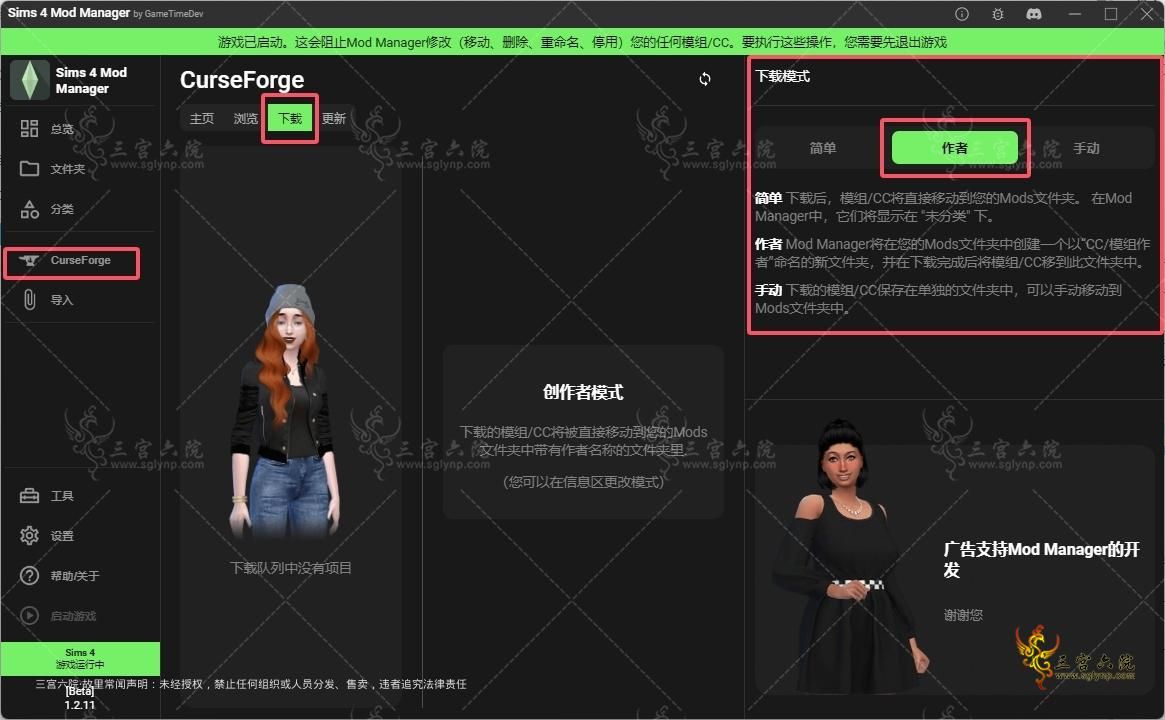Image resolution: width=1165 pixels, height=720 pixels.
Task: Click the 下载模式 panel title
Action: (x=782, y=77)
